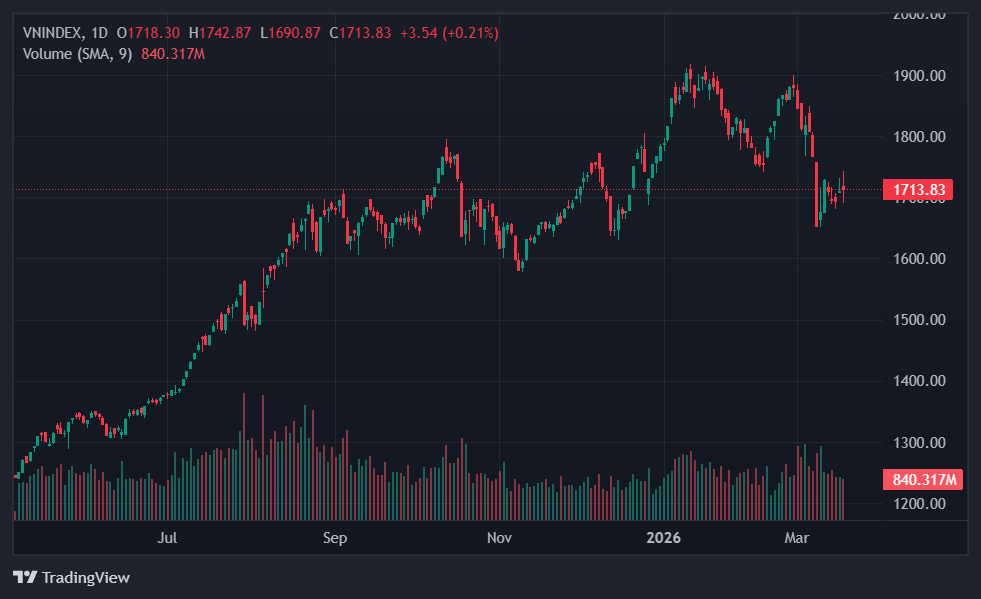This screenshot has height=599, width=981.
Task: Click the 1900.00 price scale label
Action: pos(919,76)
